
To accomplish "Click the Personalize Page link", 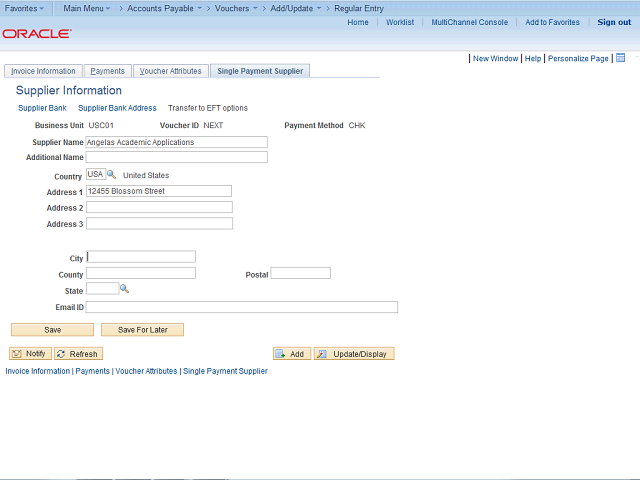I will 578,58.
